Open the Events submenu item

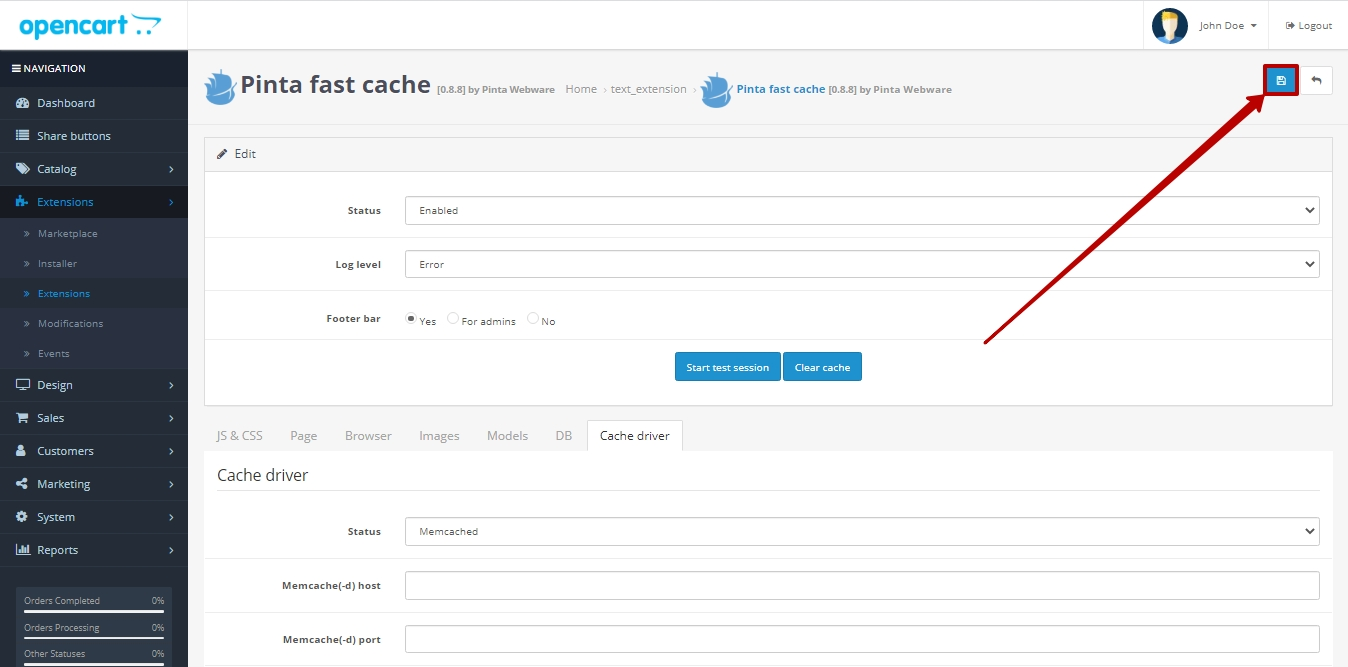[x=94, y=354]
